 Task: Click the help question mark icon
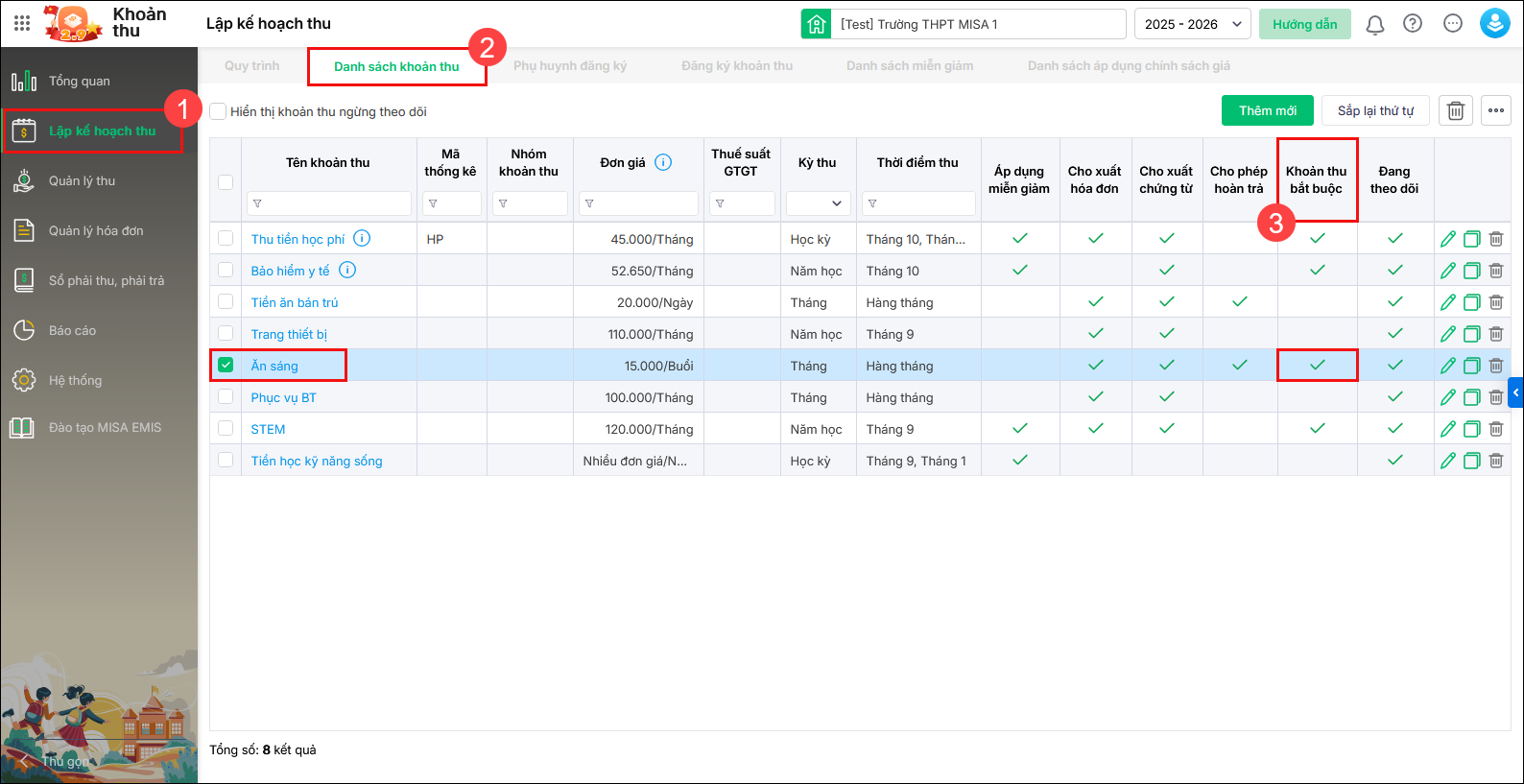coord(1413,24)
